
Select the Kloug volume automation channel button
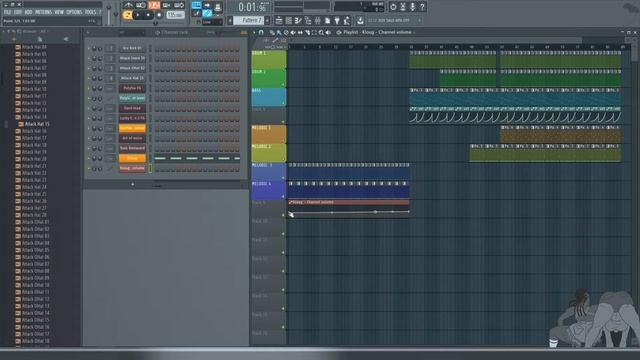132,168
